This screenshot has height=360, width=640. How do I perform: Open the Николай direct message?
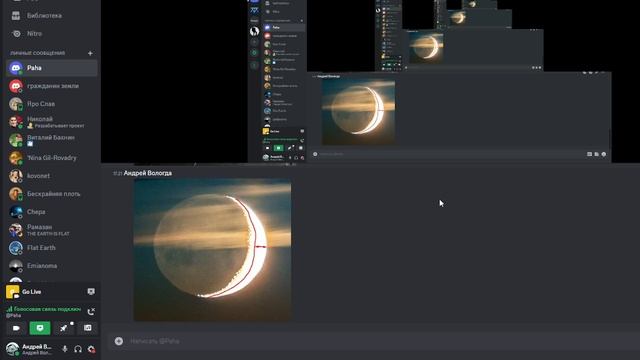52,122
